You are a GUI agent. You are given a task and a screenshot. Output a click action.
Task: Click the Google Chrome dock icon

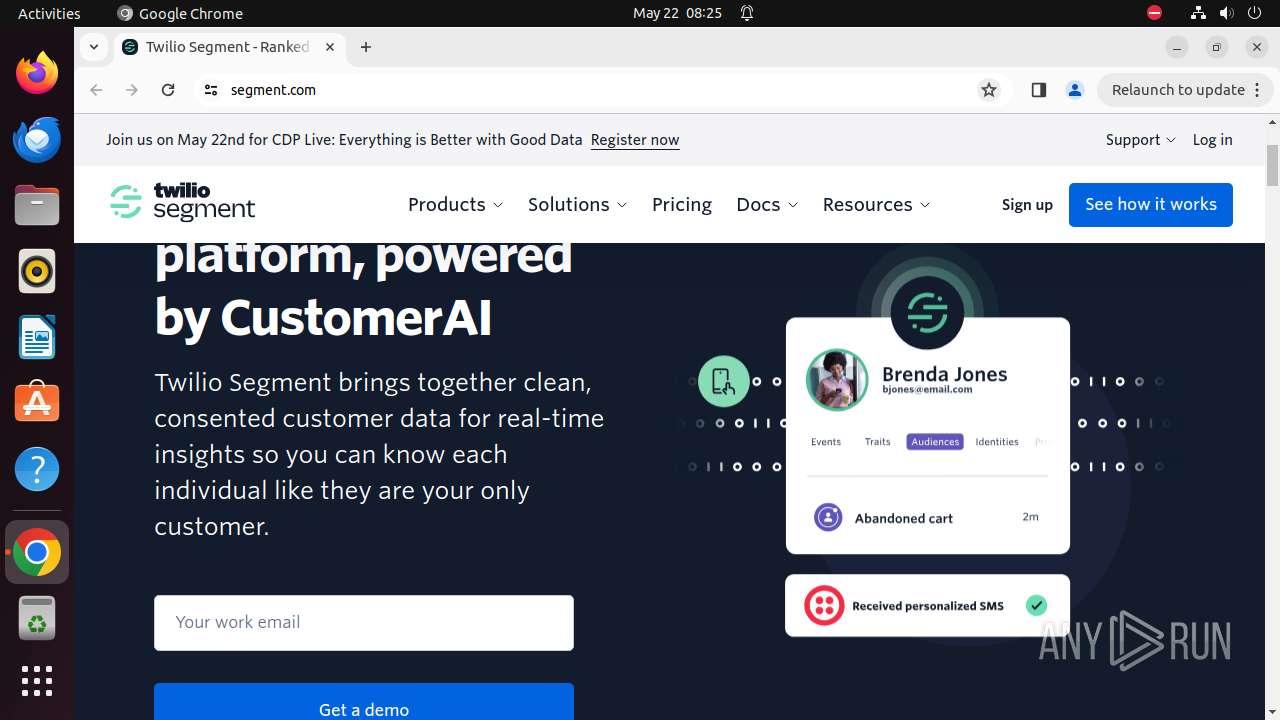[37, 553]
